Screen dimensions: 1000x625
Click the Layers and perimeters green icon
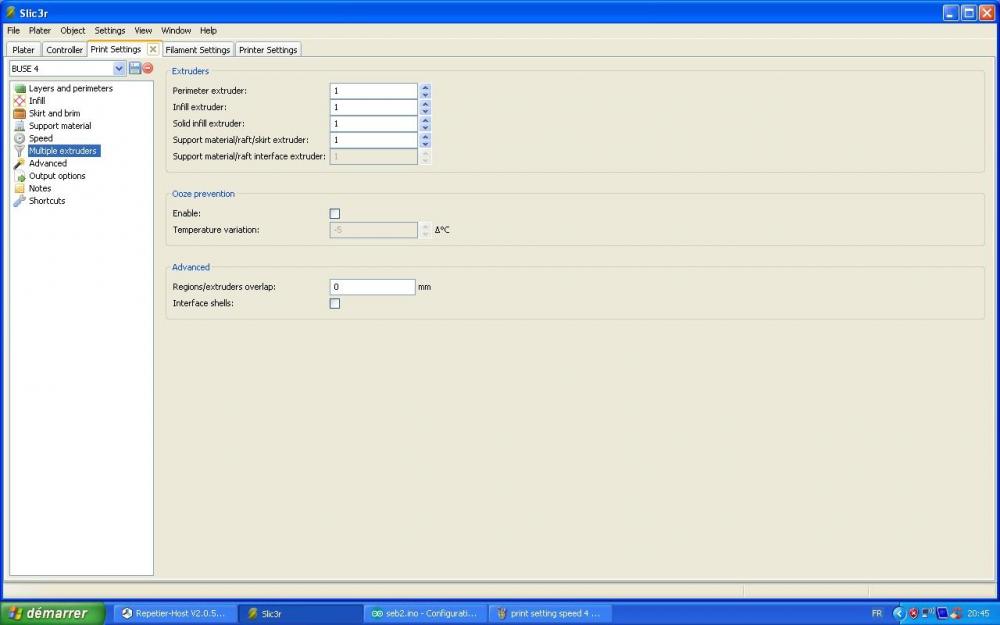click(x=20, y=89)
